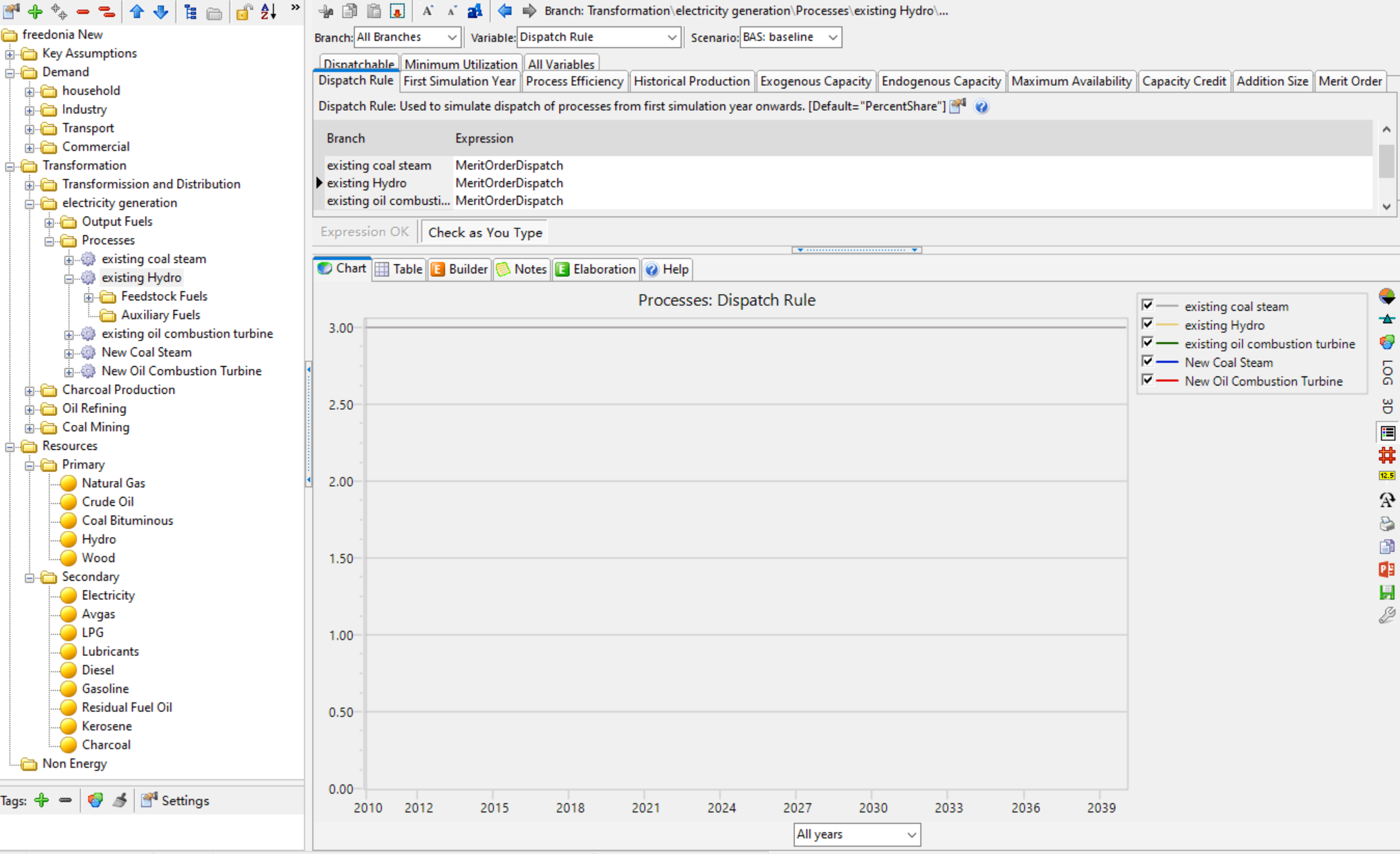Click the blue back arrow icon
The width and height of the screenshot is (1400, 854).
point(505,10)
